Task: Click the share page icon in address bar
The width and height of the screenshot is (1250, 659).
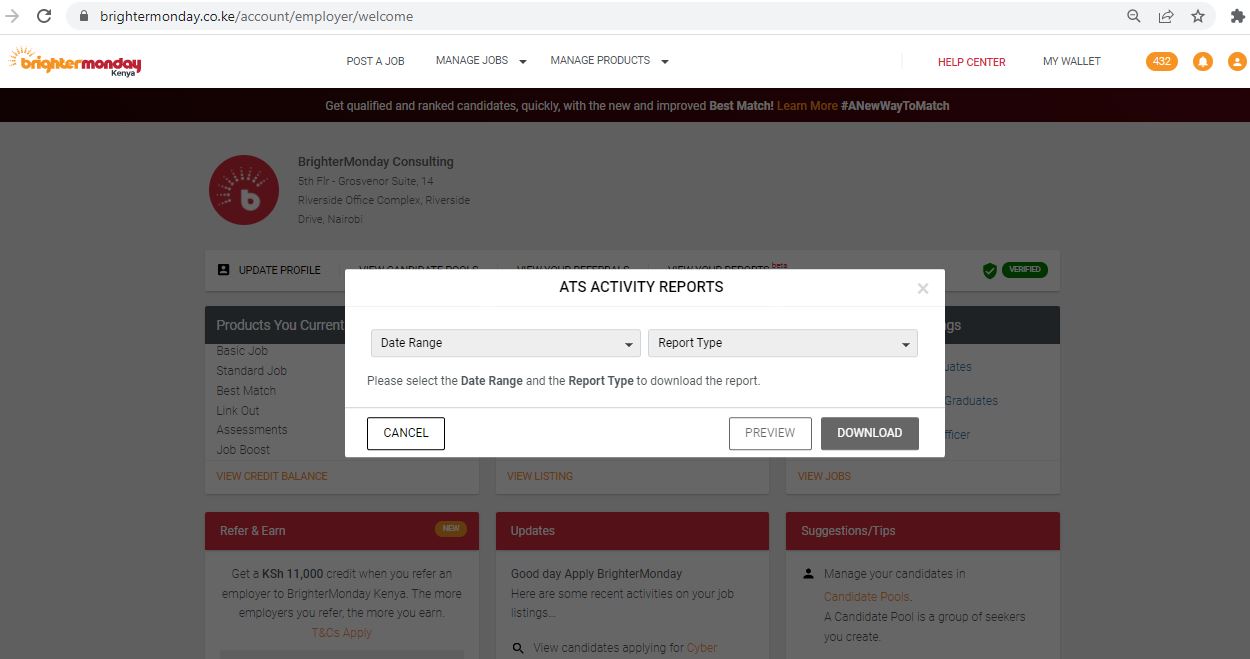Action: pyautogui.click(x=1166, y=16)
